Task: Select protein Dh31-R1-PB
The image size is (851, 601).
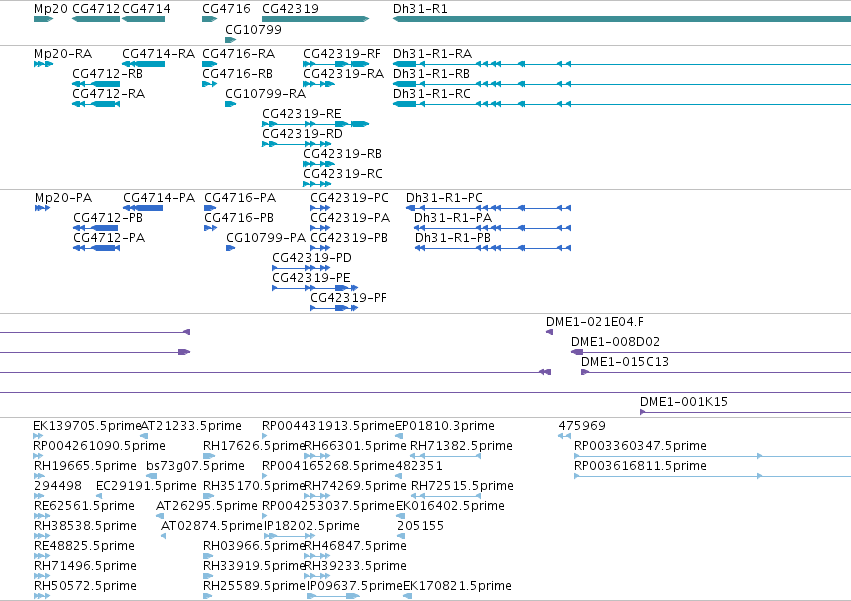Action: [453, 238]
